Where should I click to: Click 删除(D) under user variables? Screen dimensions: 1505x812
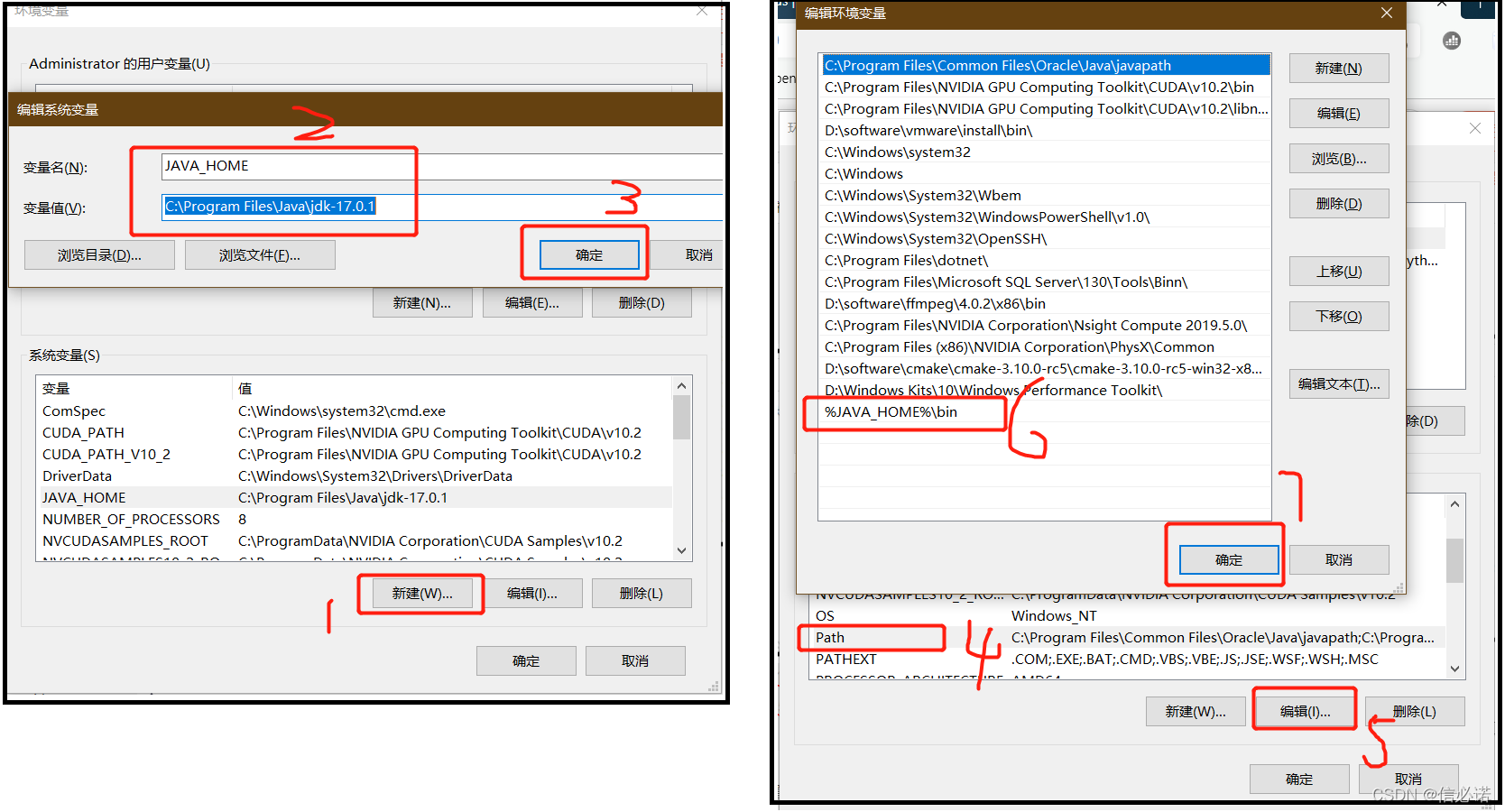click(x=642, y=303)
